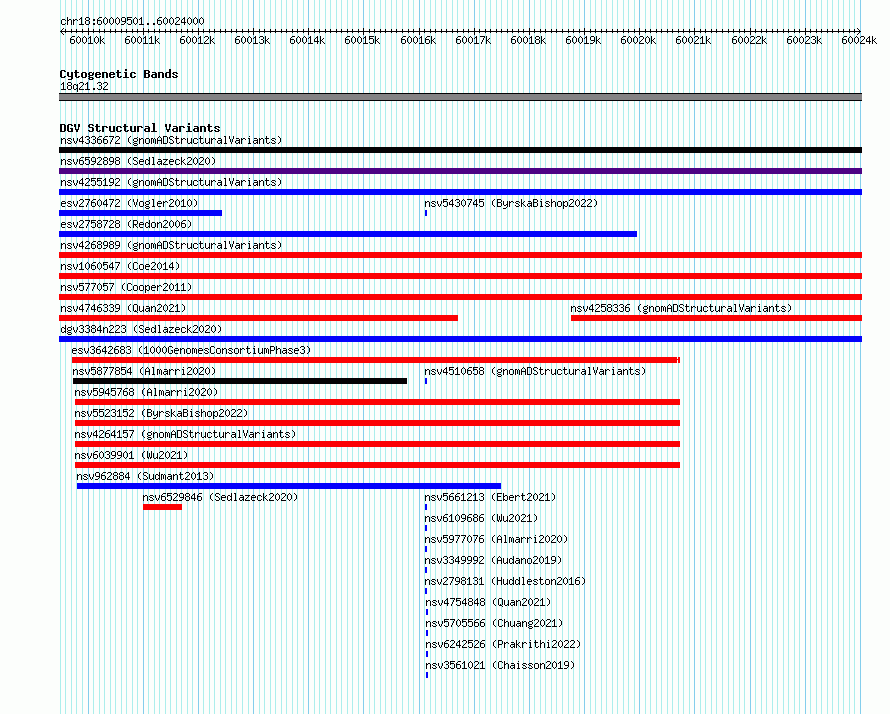
Task: Select the 60021k ruler position
Action: (x=693, y=40)
